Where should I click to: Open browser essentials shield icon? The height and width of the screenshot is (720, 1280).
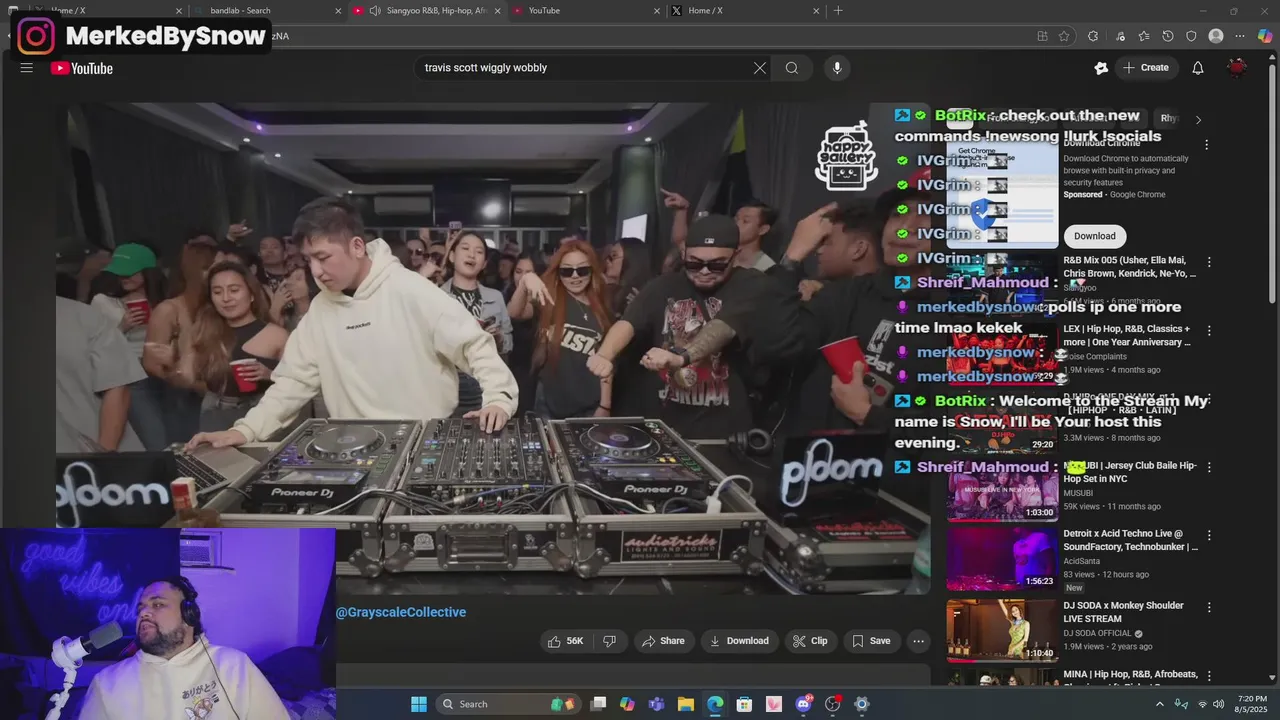pyautogui.click(x=1191, y=36)
